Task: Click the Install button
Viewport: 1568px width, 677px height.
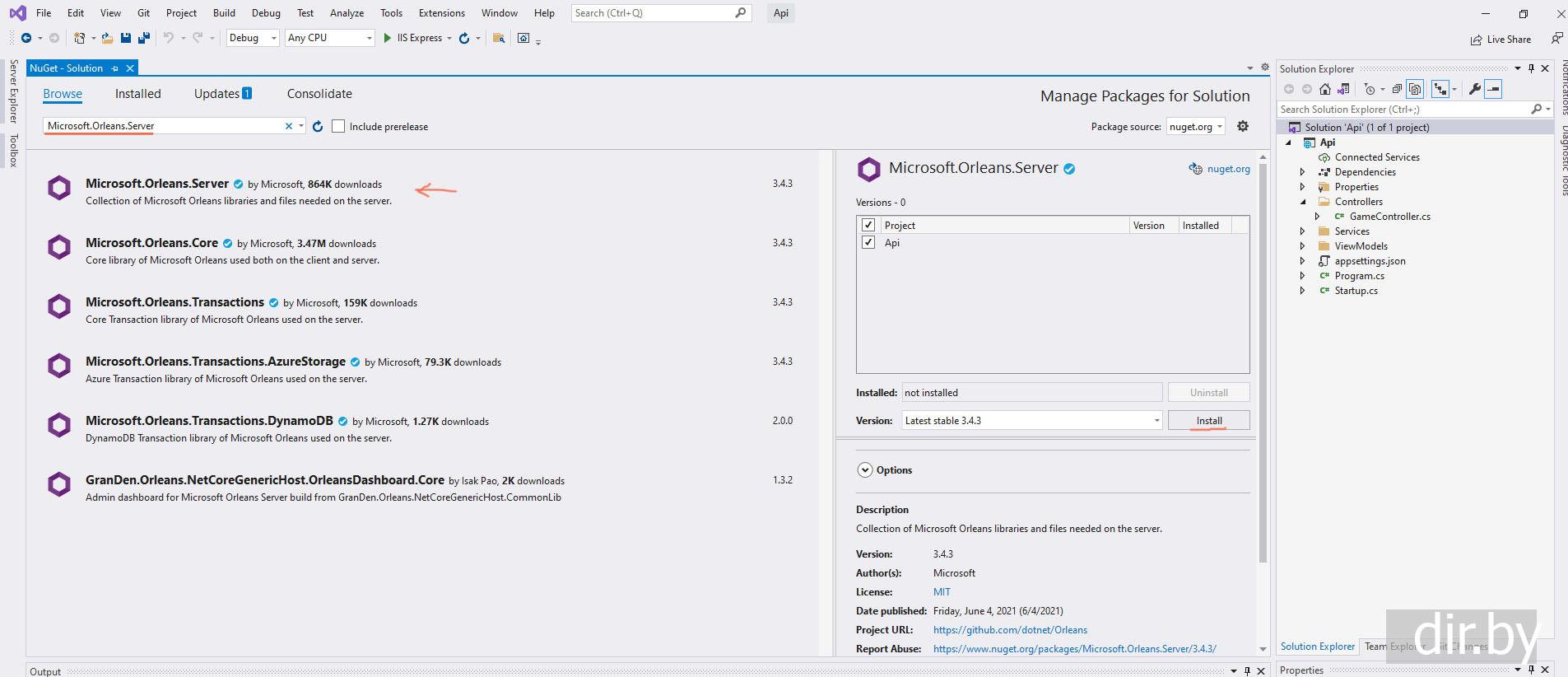Action: (x=1208, y=420)
